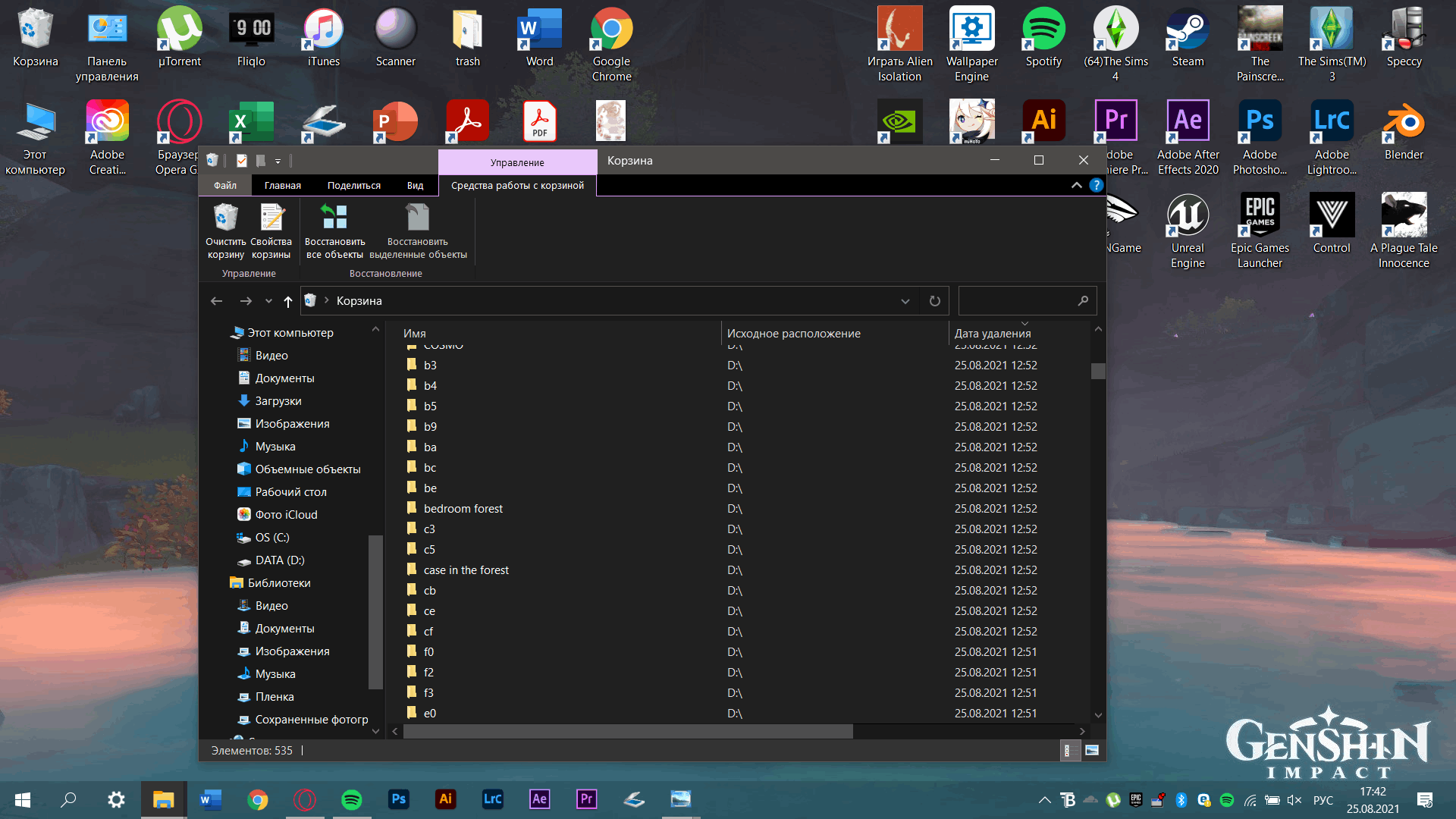Open Google Chrome desktop shortcut
The height and width of the screenshot is (819, 1456).
(611, 45)
